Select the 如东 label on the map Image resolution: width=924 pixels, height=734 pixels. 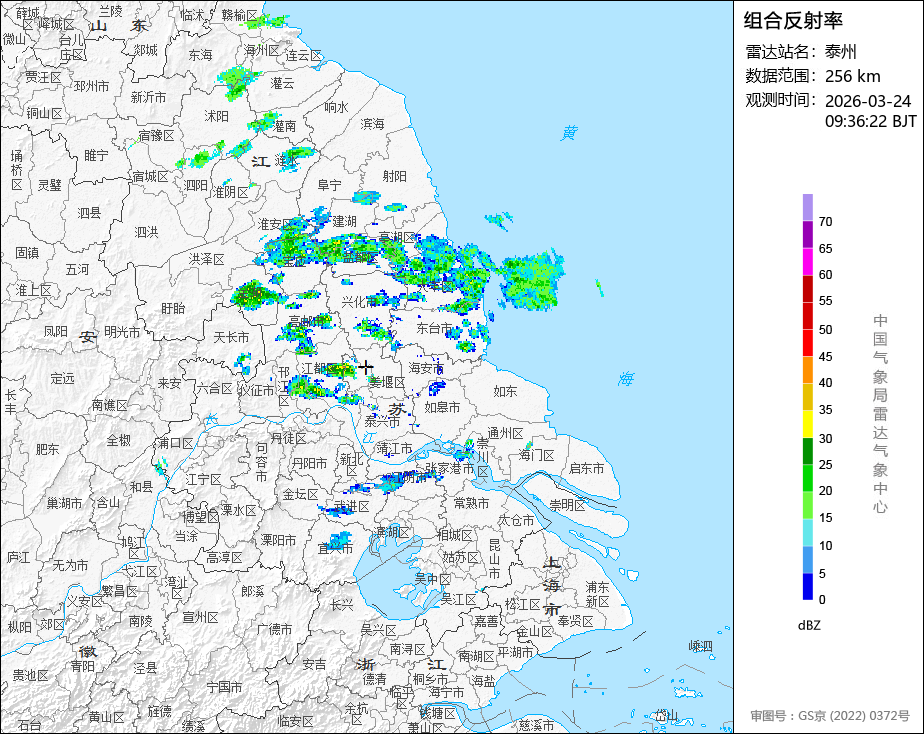(505, 391)
